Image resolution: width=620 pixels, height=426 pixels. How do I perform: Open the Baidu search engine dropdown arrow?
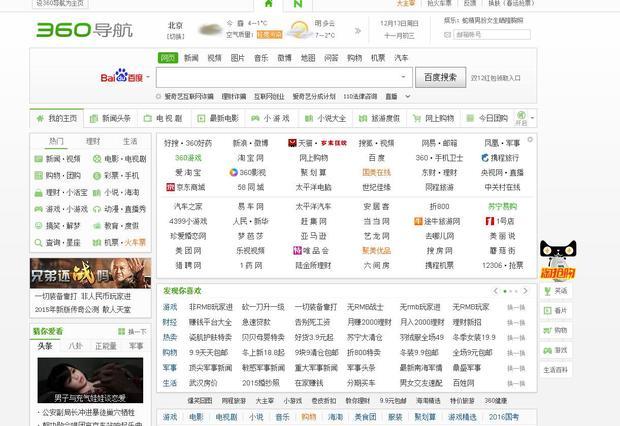[148, 77]
